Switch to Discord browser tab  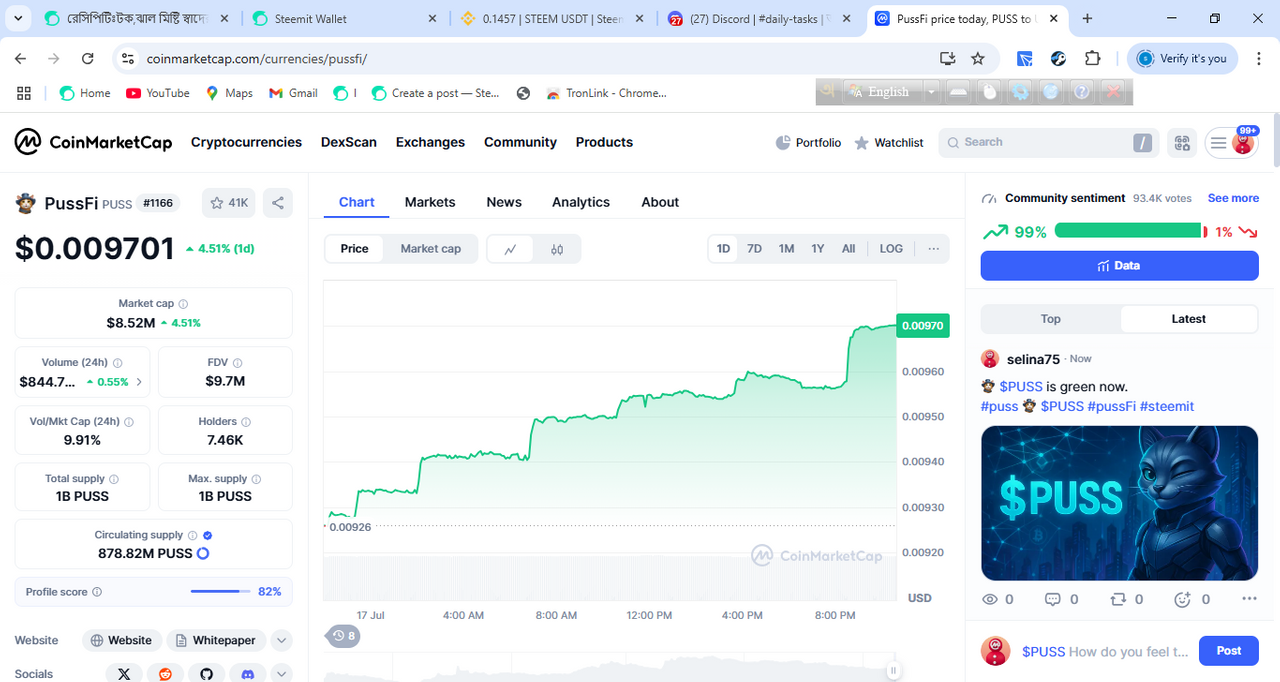point(760,18)
